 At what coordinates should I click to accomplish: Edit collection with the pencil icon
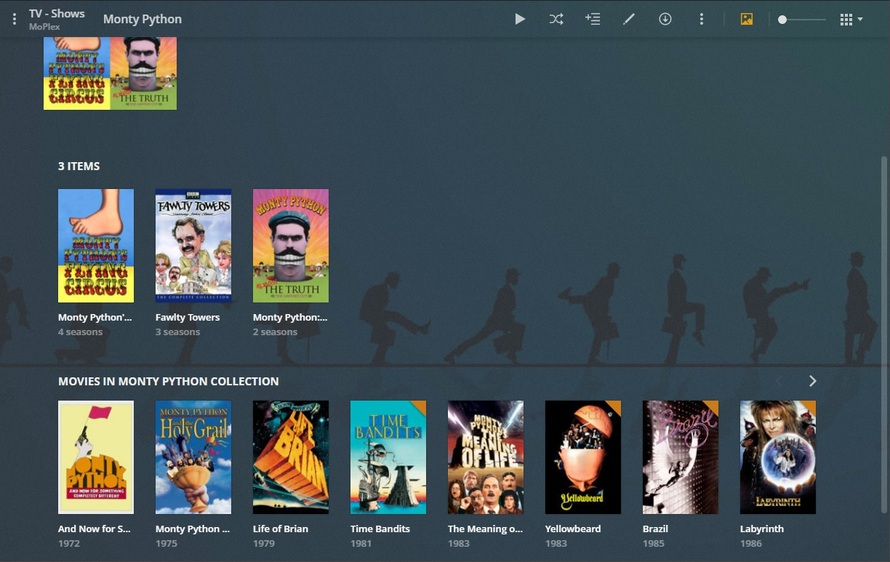tap(629, 19)
